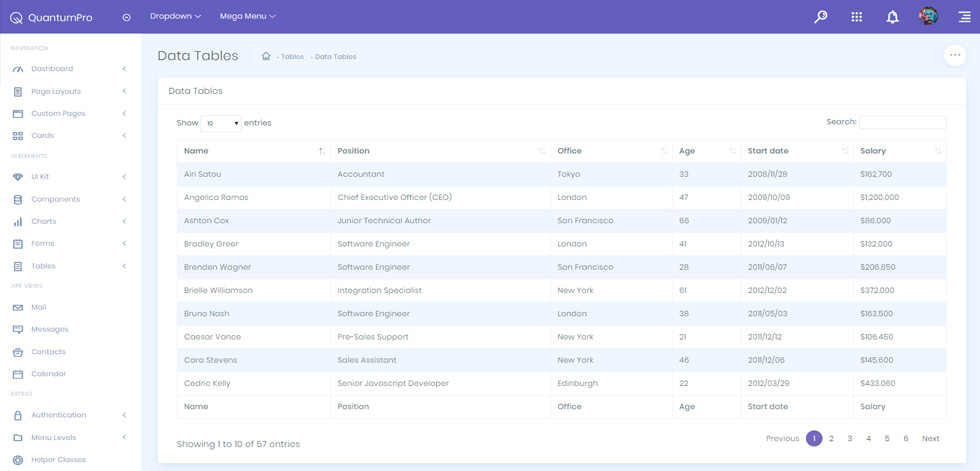Click the Brielle Williamson name cell
Image resolution: width=980 pixels, height=471 pixels.
tap(254, 290)
